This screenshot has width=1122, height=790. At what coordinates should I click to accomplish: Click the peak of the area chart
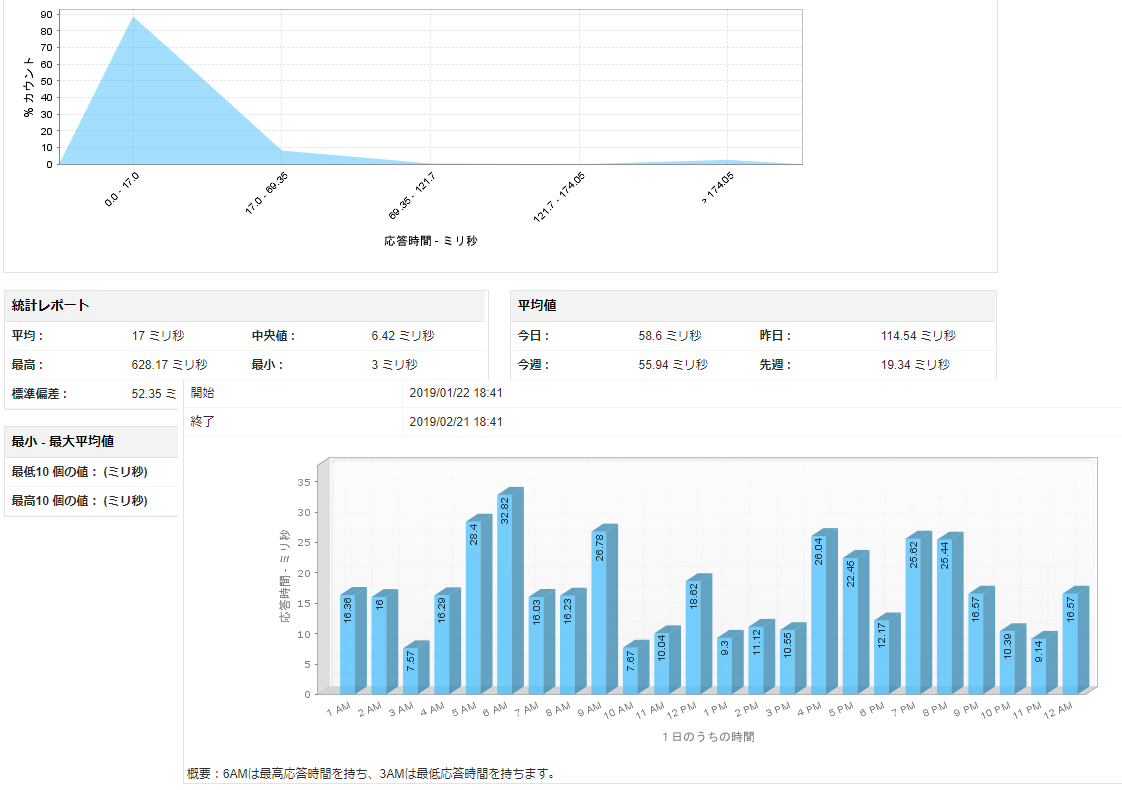pyautogui.click(x=133, y=18)
